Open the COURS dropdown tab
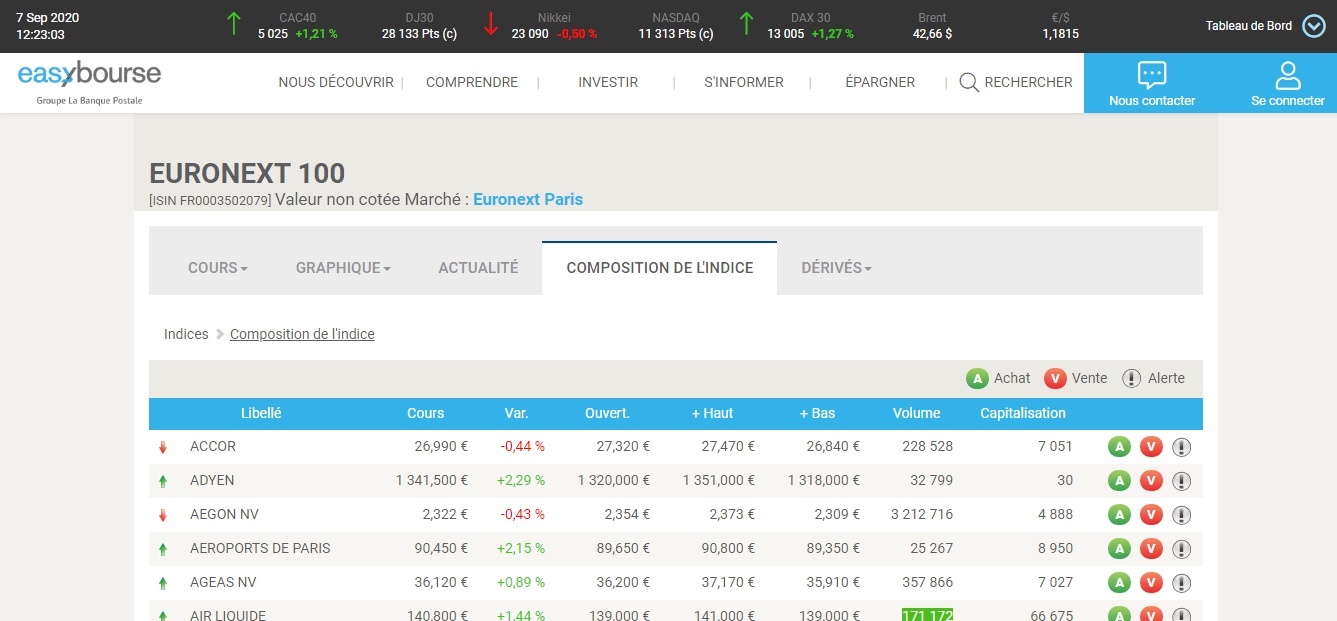Viewport: 1337px width, 621px height. coord(218,268)
